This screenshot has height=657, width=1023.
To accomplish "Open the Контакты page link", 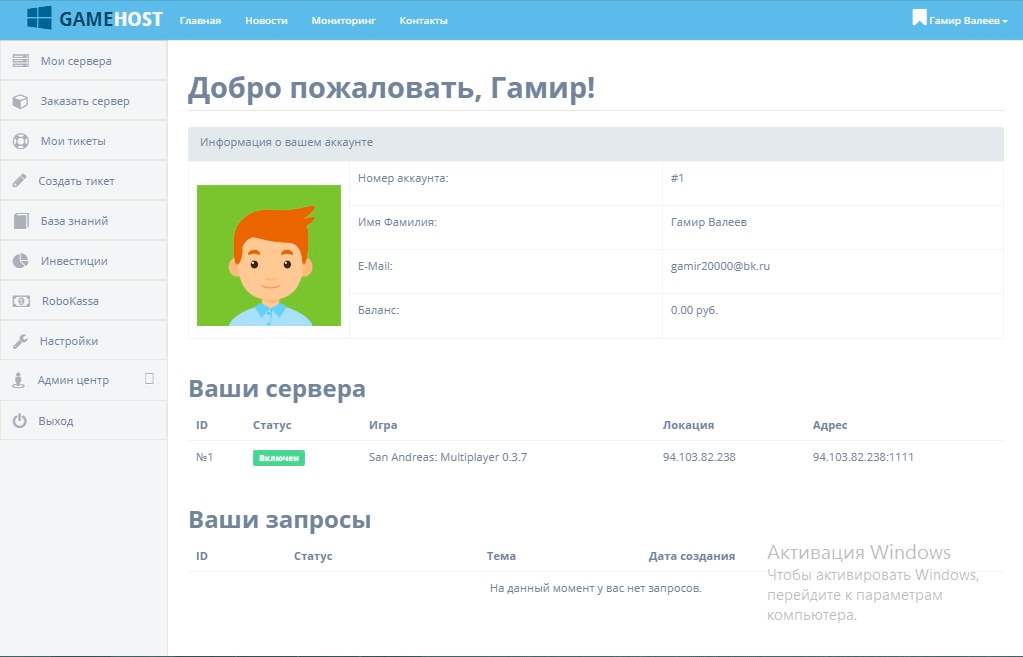I will tap(423, 20).
